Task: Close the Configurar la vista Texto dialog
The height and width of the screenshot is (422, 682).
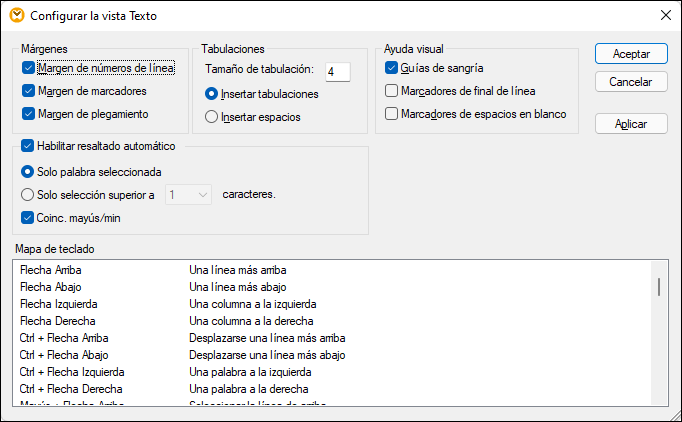Action: (x=664, y=16)
